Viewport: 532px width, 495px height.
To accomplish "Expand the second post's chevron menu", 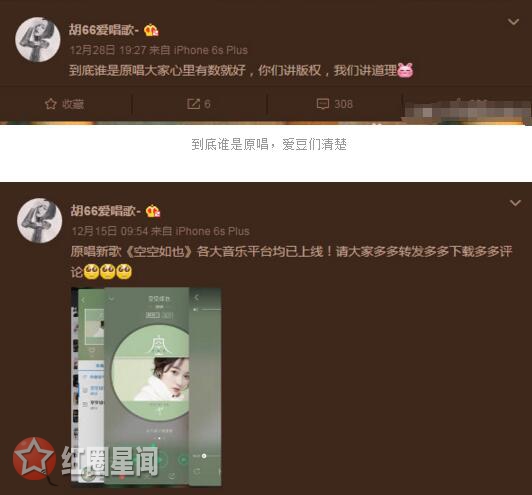I will (515, 203).
